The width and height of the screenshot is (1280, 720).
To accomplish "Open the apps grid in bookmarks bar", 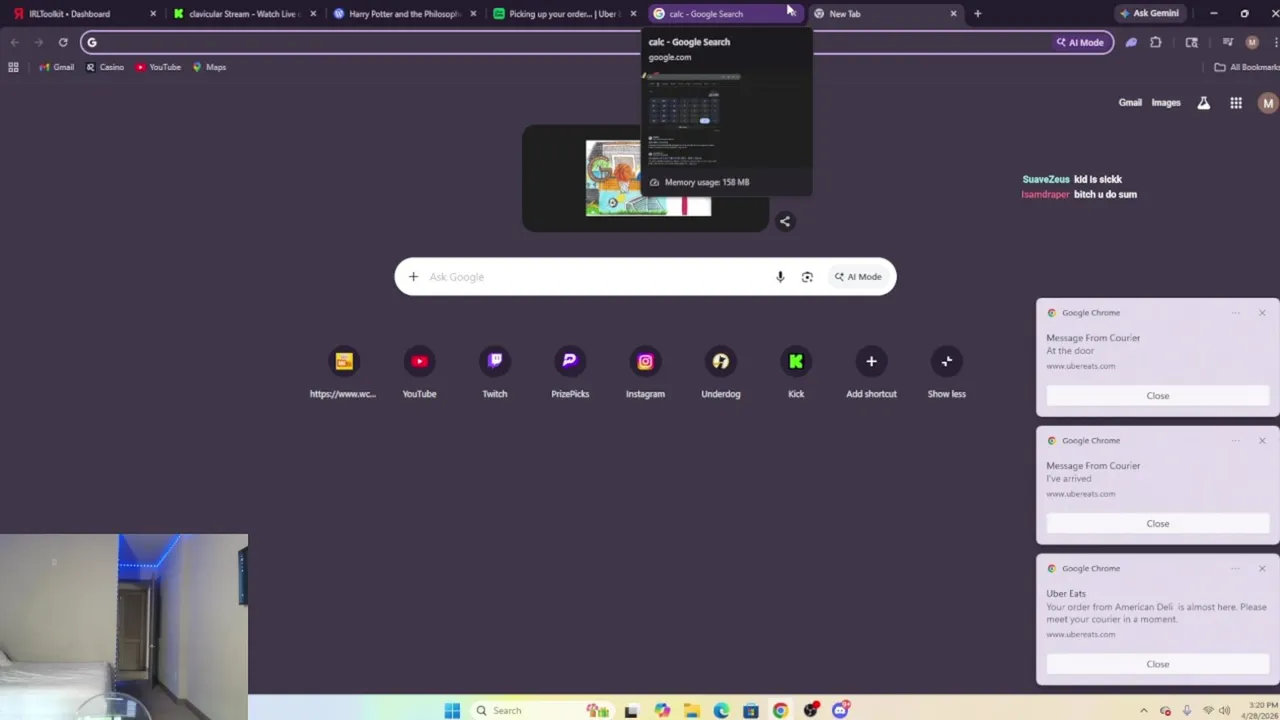I will pyautogui.click(x=13, y=67).
